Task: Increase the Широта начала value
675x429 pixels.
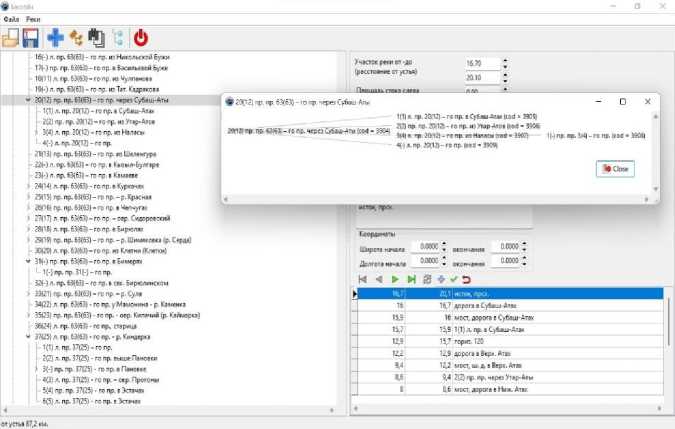Action: pos(444,244)
